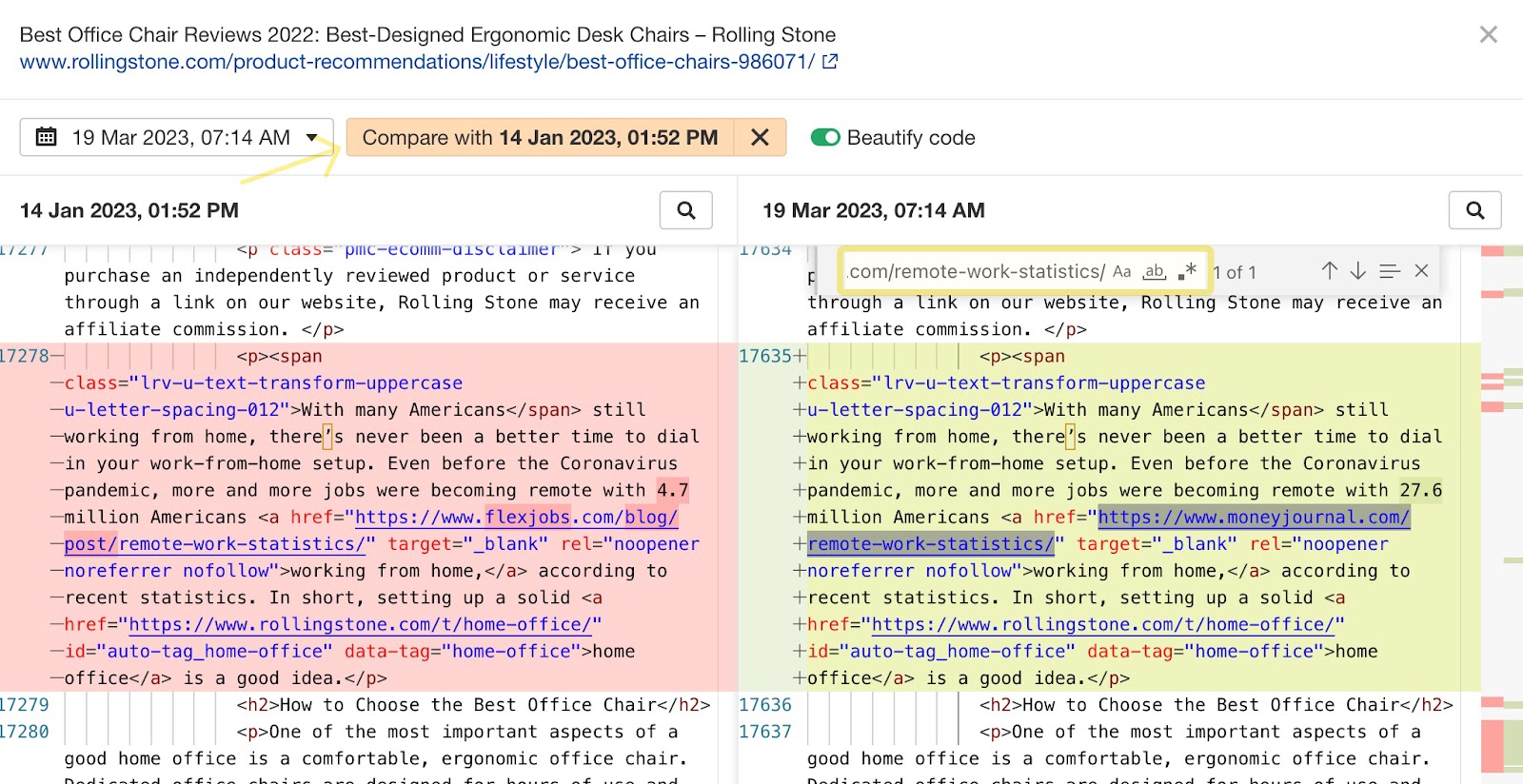Click the calendar icon in the date selector
This screenshot has width=1523, height=784.
[x=46, y=137]
